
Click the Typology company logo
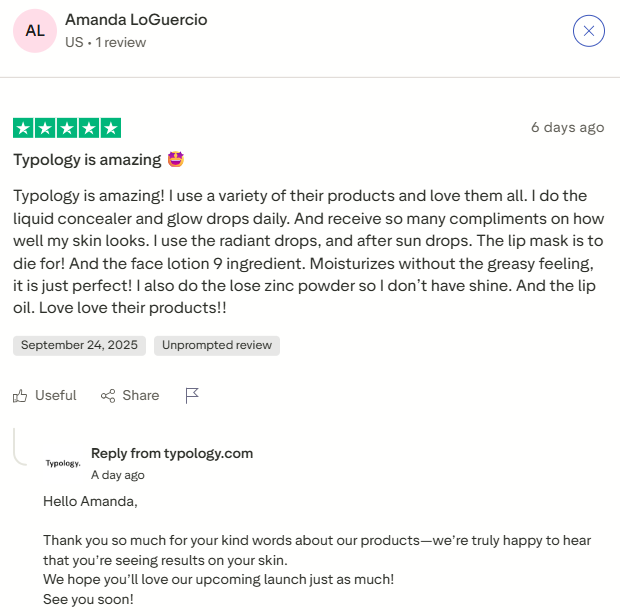(x=63, y=463)
